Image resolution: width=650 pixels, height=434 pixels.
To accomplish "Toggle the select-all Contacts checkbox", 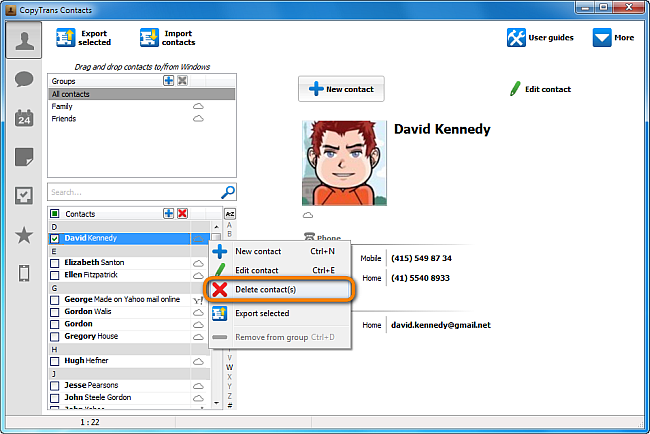I will pyautogui.click(x=55, y=214).
